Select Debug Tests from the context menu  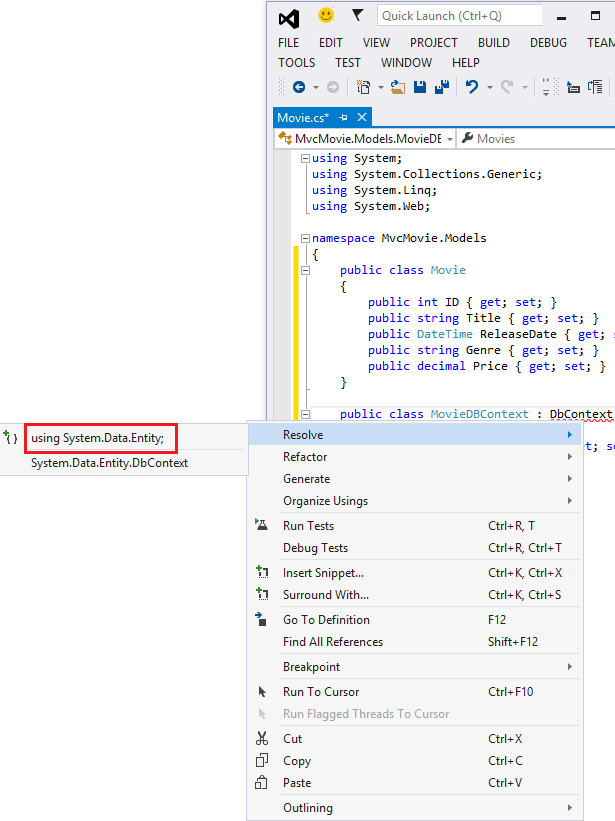(x=415, y=548)
